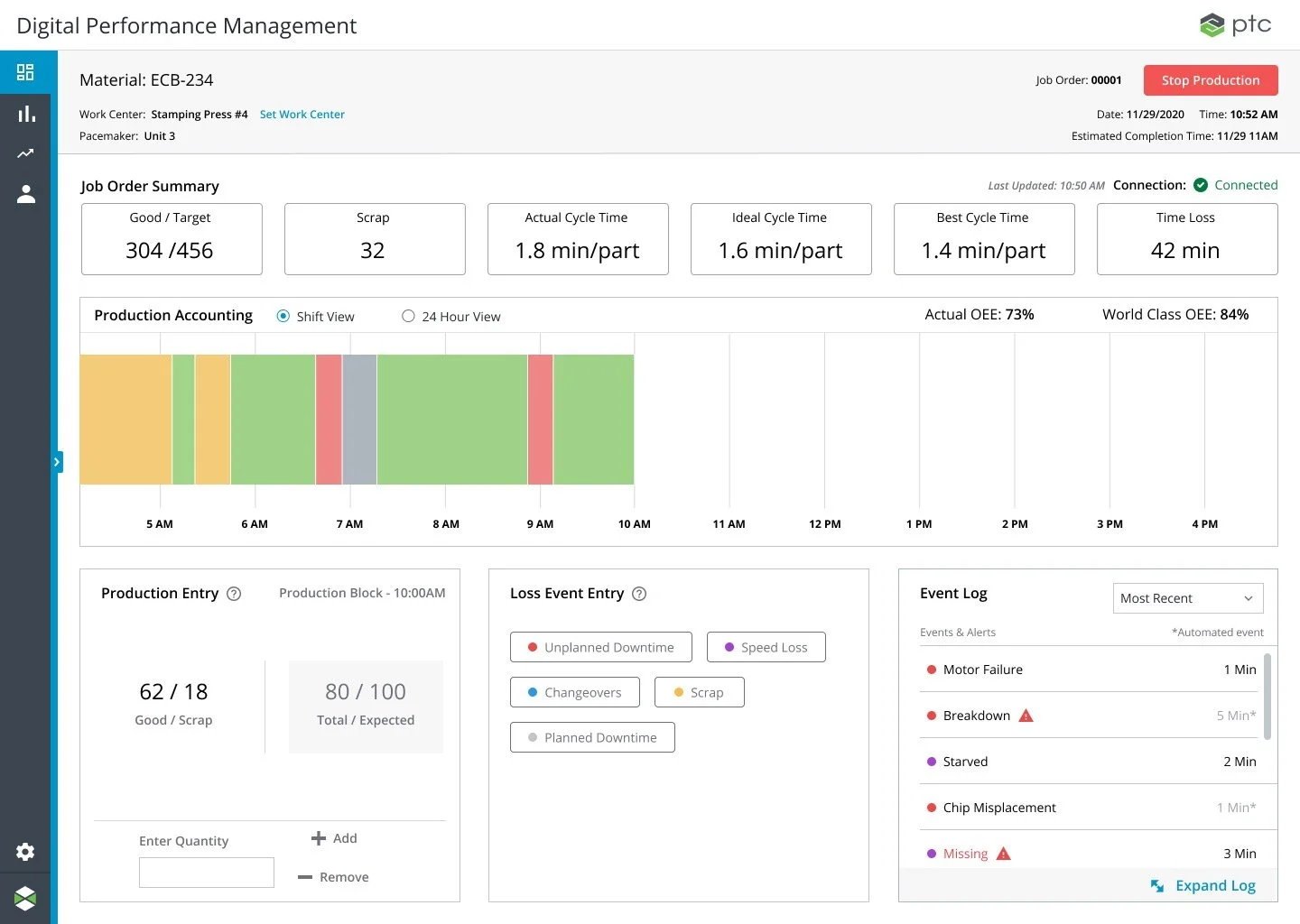Screen dimensions: 1300x924
Task: Click the Stop Production button
Action: click(x=1211, y=80)
